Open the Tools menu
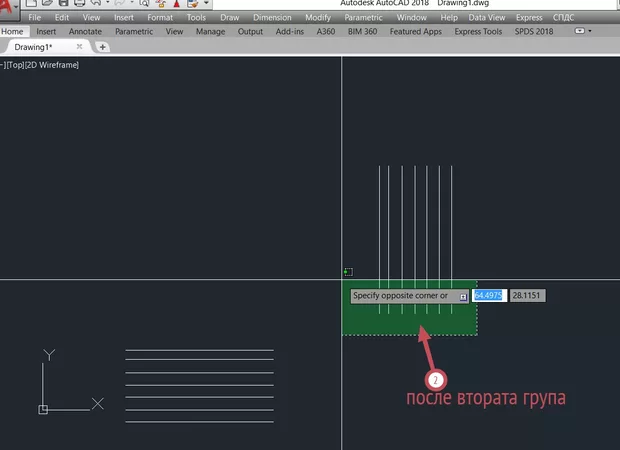Viewport: 620px width, 450px height. pyautogui.click(x=196, y=17)
